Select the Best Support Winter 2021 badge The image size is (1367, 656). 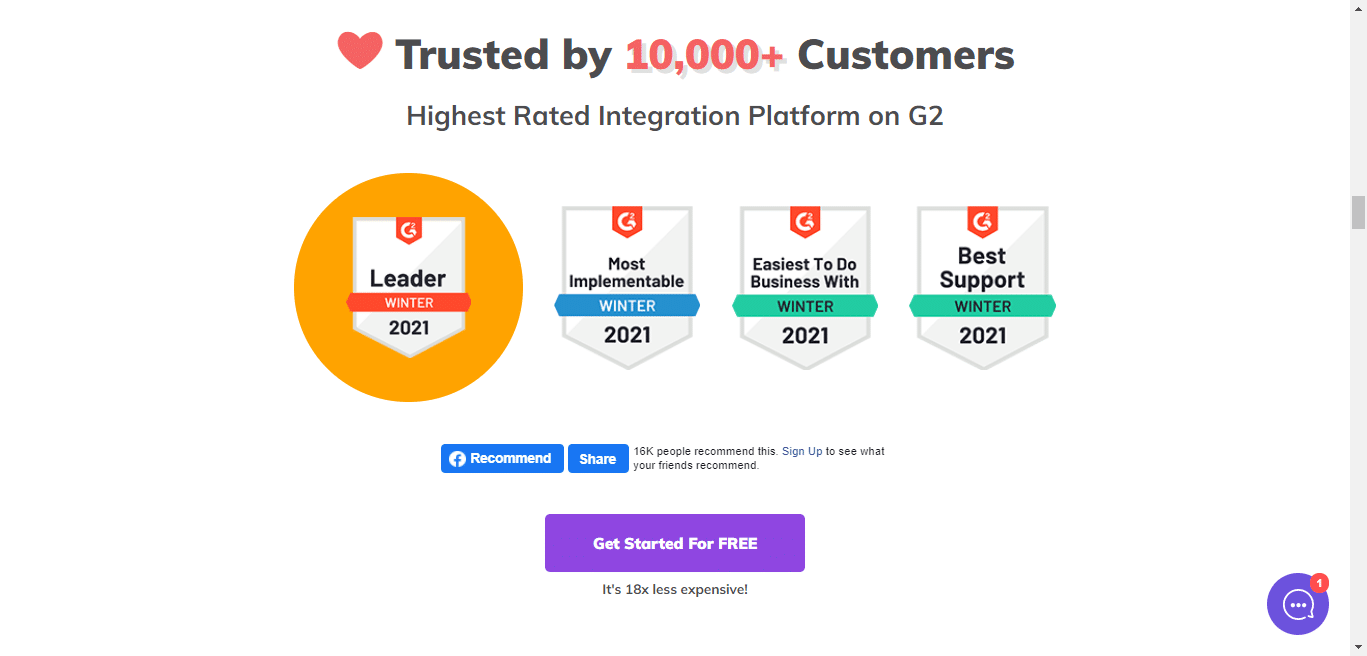pos(982,287)
